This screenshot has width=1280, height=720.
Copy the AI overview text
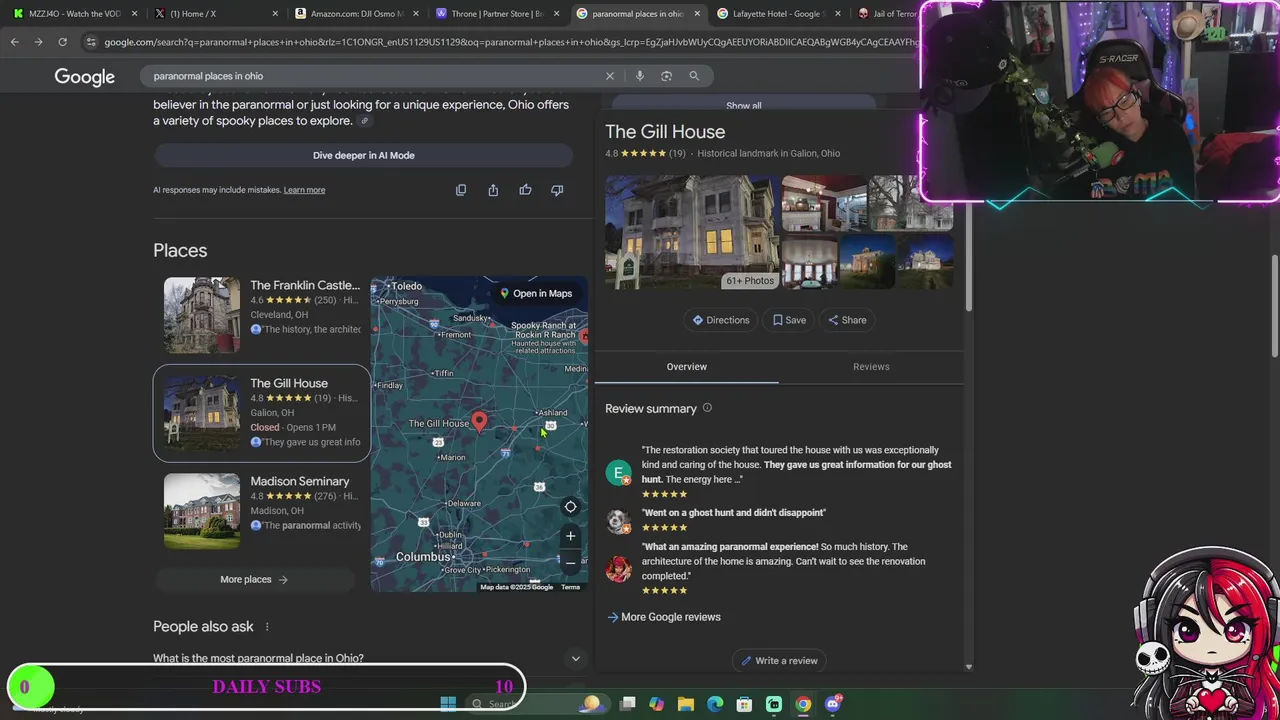point(461,190)
